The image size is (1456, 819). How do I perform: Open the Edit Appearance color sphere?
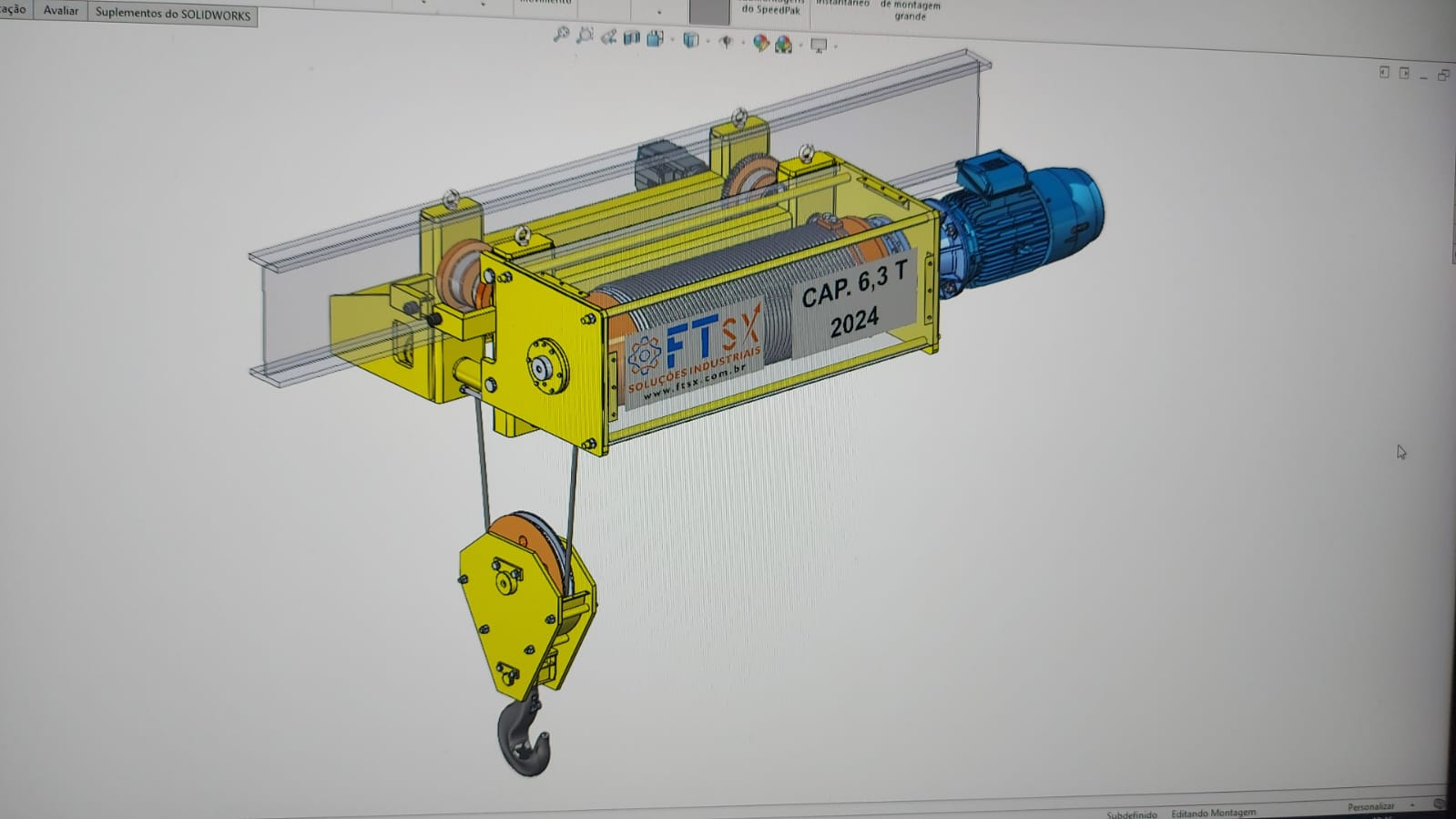click(760, 43)
